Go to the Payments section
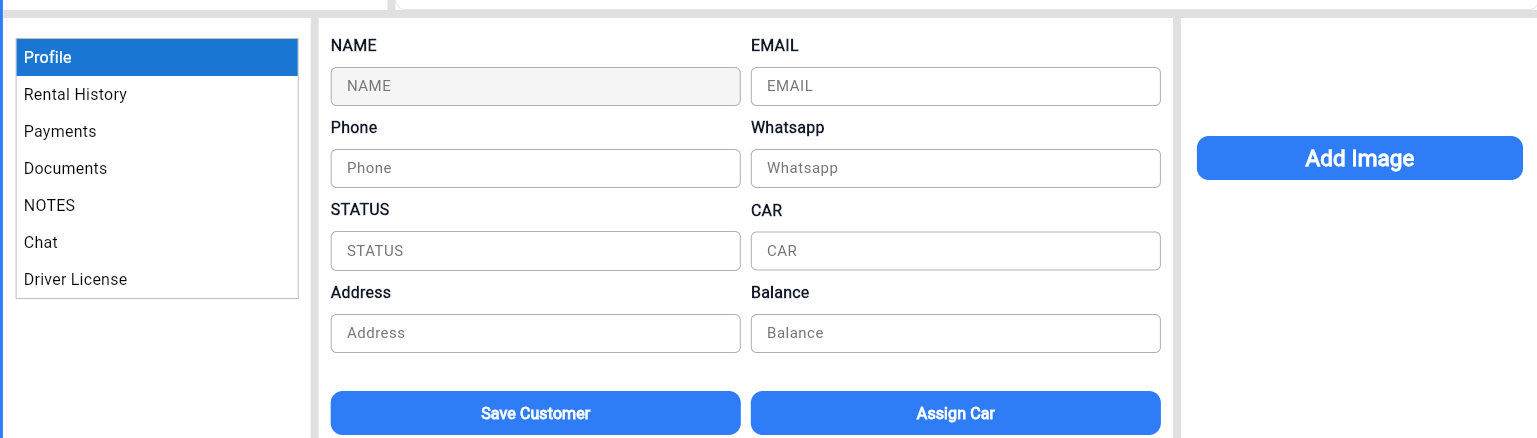Screen dimensions: 1537x438 coord(157,132)
